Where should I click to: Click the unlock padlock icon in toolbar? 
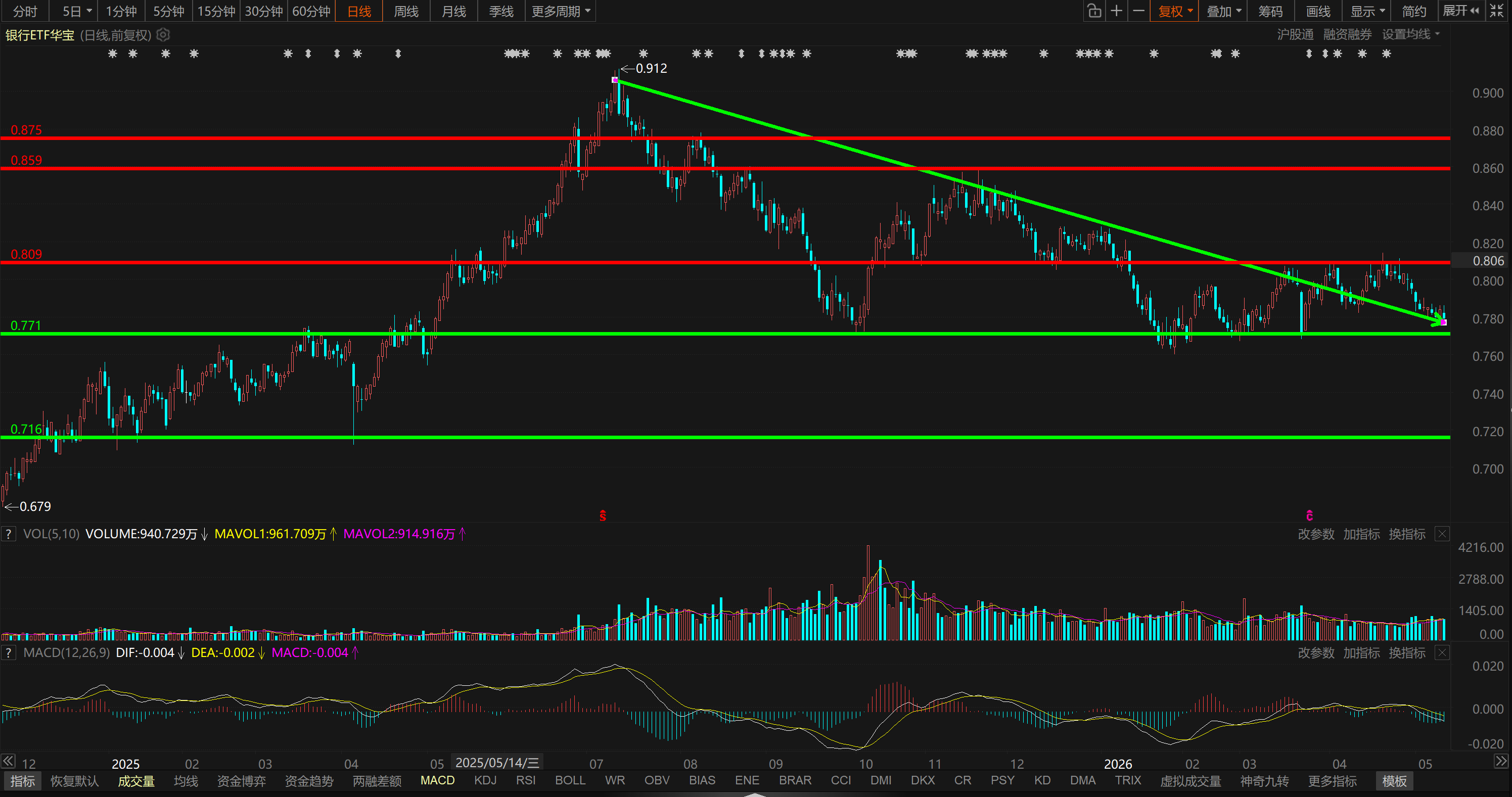point(1094,11)
